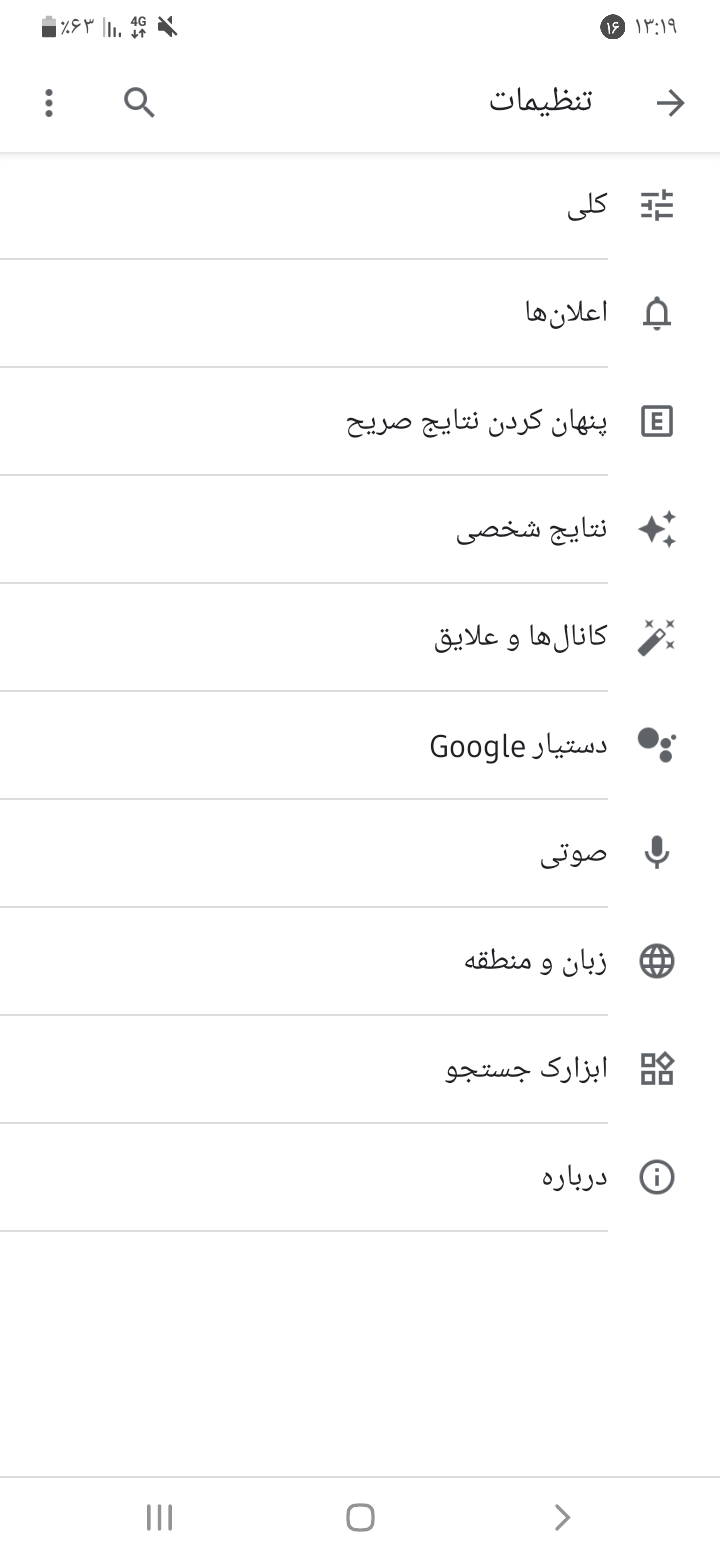720x1560 pixels.
Task: Open the three-dot overflow menu
Action: [x=49, y=103]
